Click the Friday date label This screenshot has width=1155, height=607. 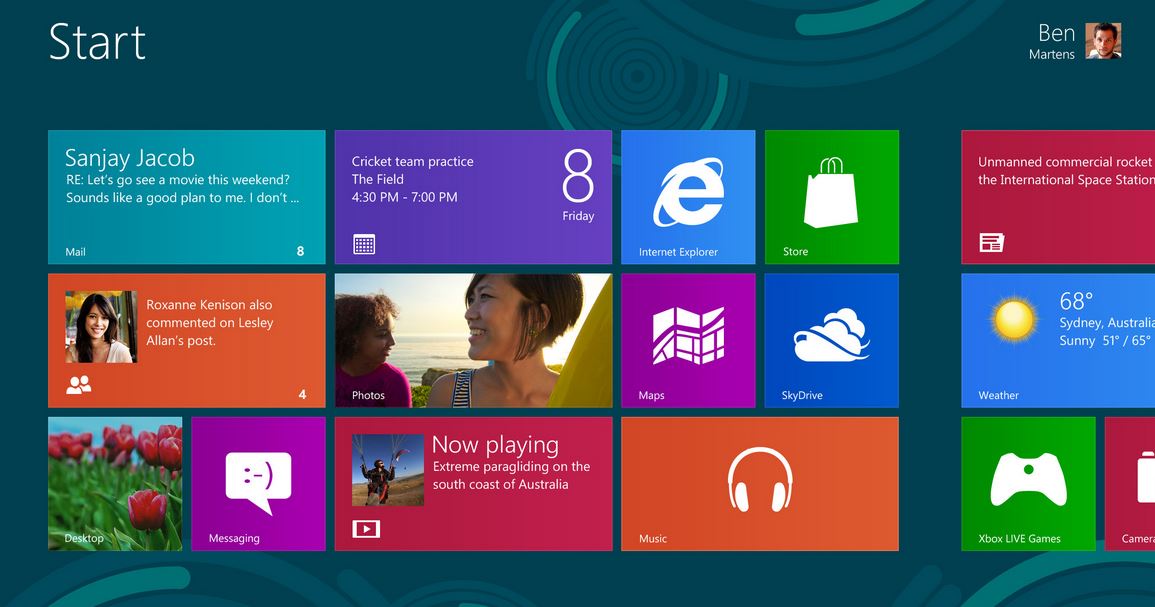point(578,216)
